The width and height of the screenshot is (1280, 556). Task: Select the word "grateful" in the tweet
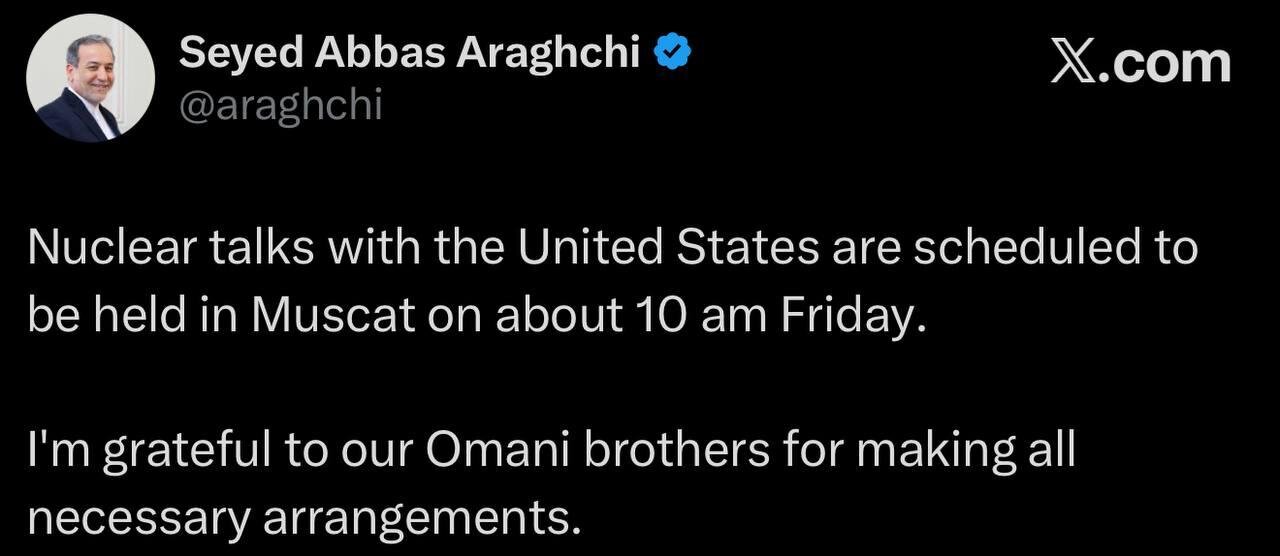click(188, 450)
